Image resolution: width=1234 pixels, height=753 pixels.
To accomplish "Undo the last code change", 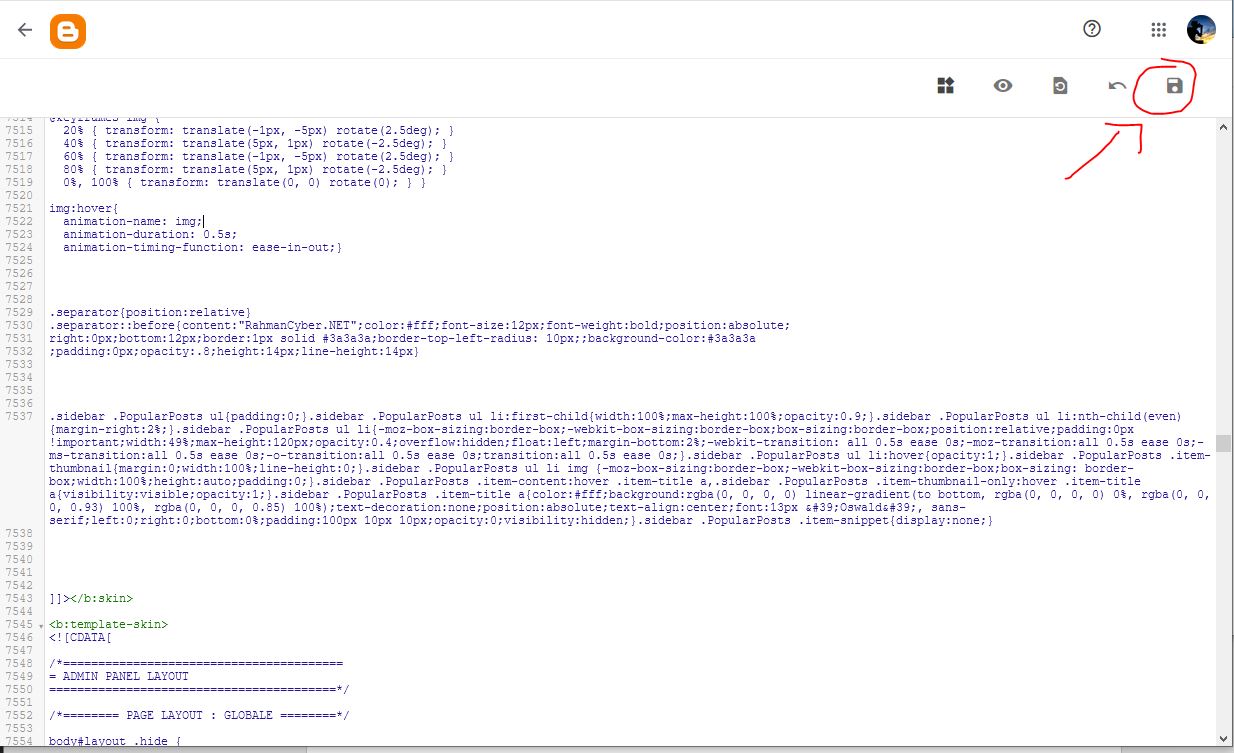I will tap(1116, 86).
